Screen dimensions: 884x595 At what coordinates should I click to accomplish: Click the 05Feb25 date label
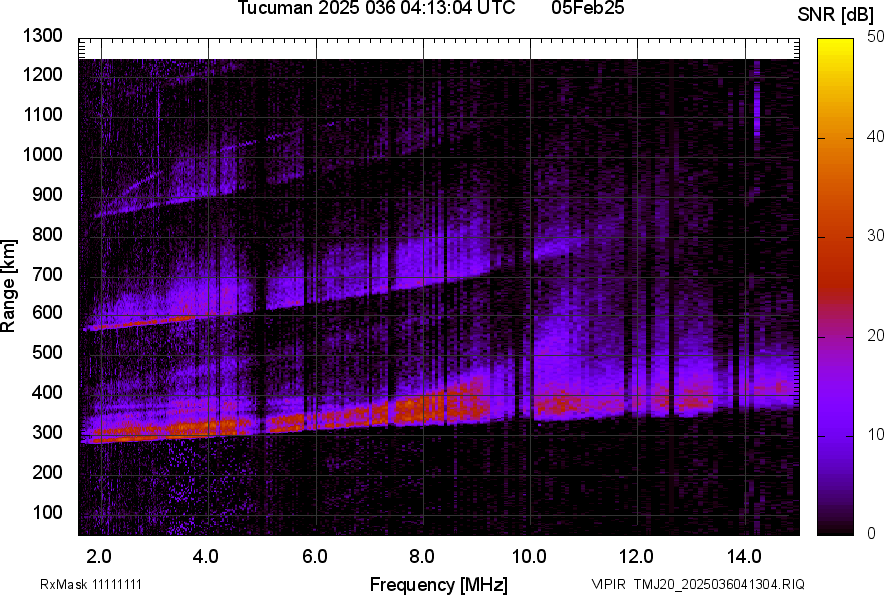588,8
